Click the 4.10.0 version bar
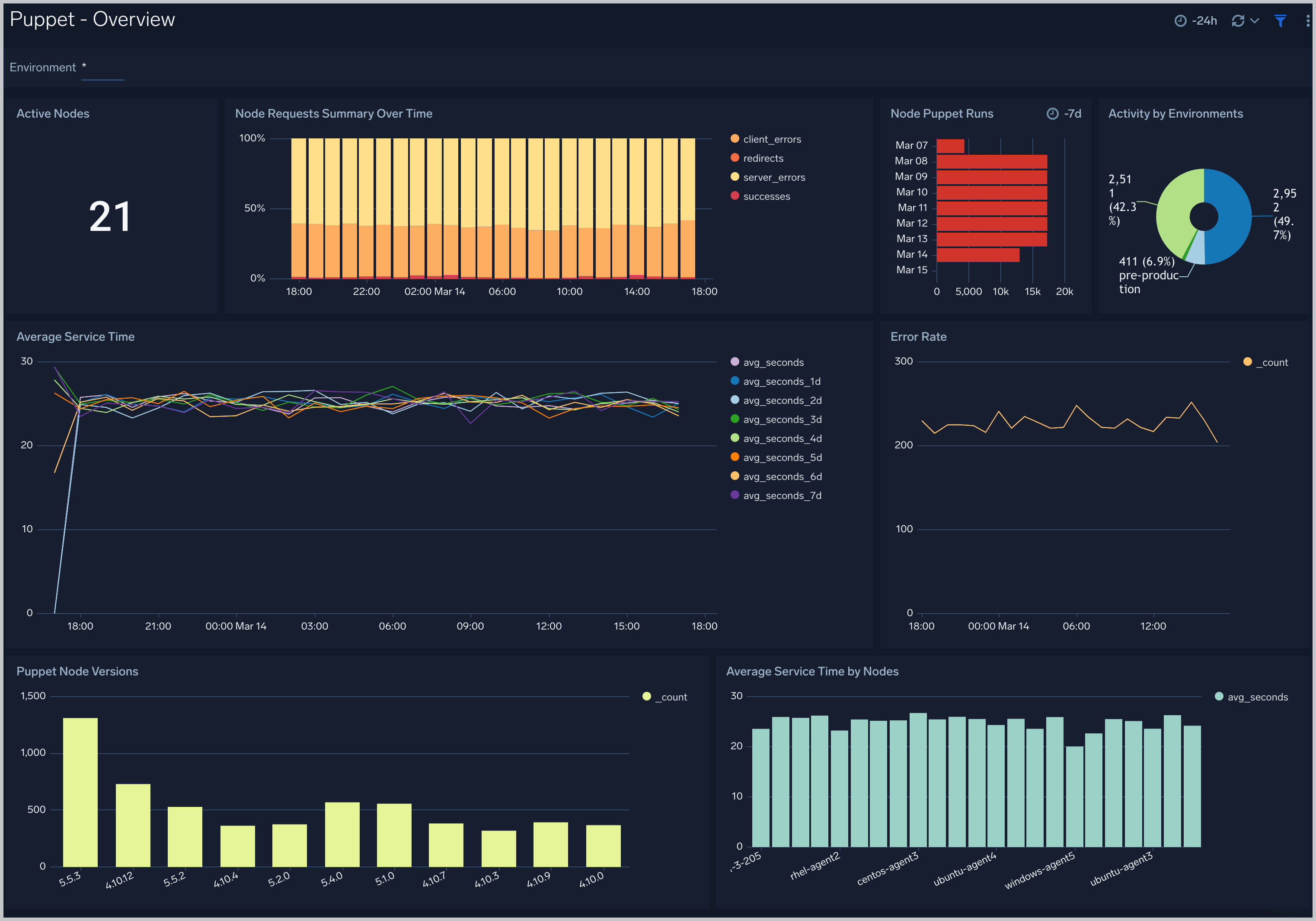1316x921 pixels. [604, 846]
